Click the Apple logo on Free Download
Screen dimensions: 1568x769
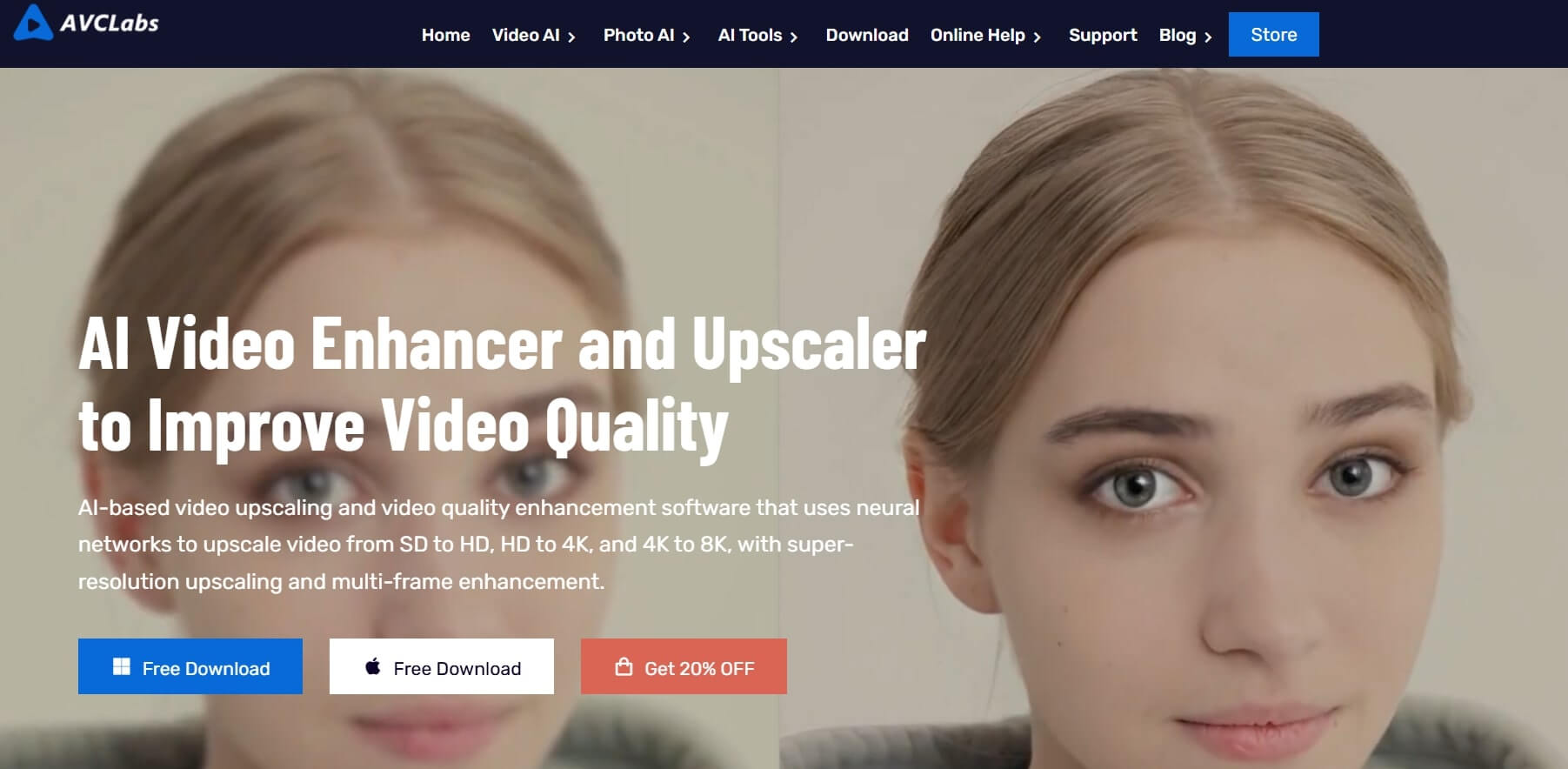coord(373,666)
